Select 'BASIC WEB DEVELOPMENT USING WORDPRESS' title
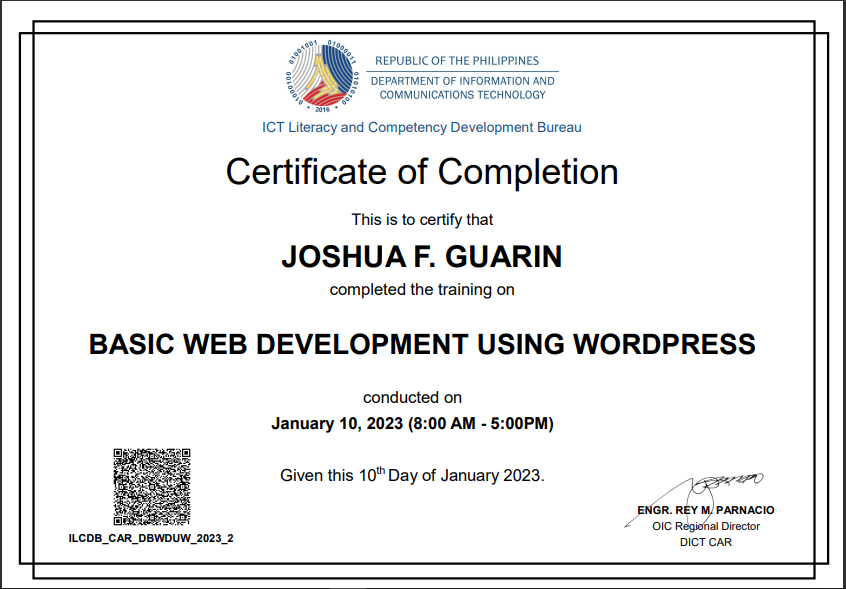This screenshot has height=589, width=846. [422, 344]
